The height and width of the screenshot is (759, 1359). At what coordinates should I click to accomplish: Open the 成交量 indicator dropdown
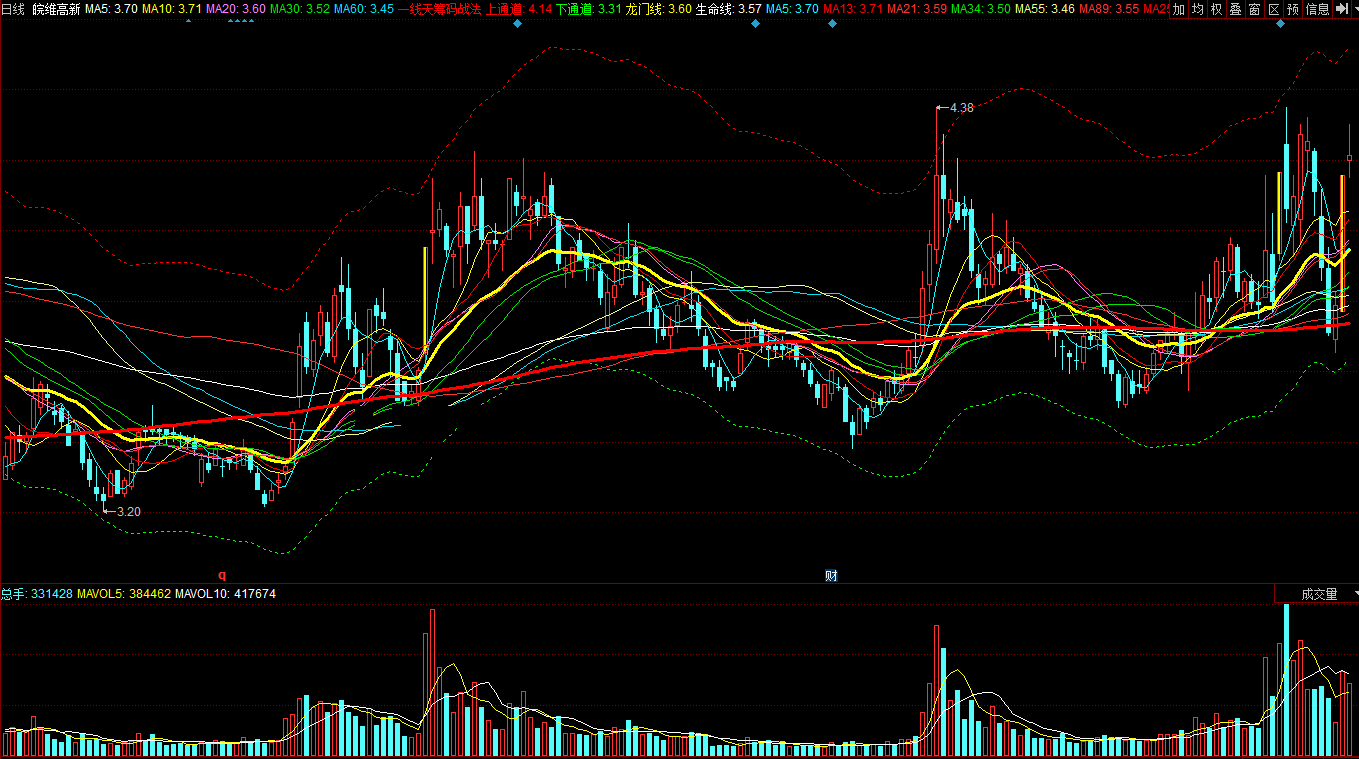[x=1317, y=594]
